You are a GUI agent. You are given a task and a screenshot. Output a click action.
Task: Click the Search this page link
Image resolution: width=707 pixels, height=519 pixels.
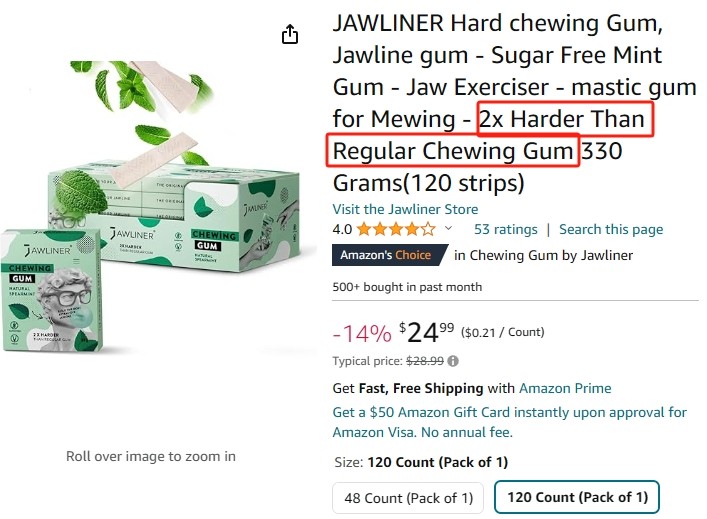(611, 229)
